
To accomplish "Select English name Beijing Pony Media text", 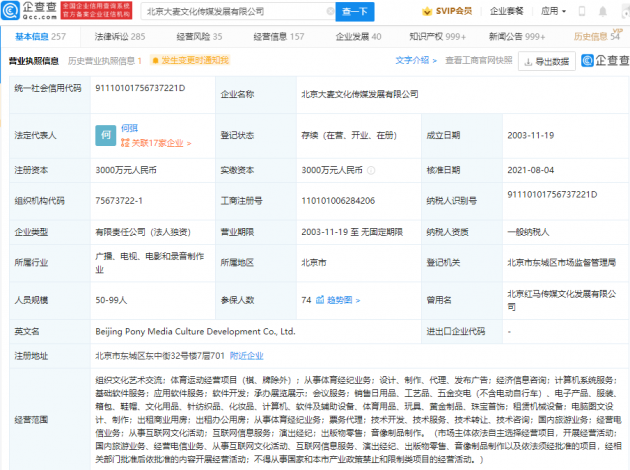I will point(195,331).
